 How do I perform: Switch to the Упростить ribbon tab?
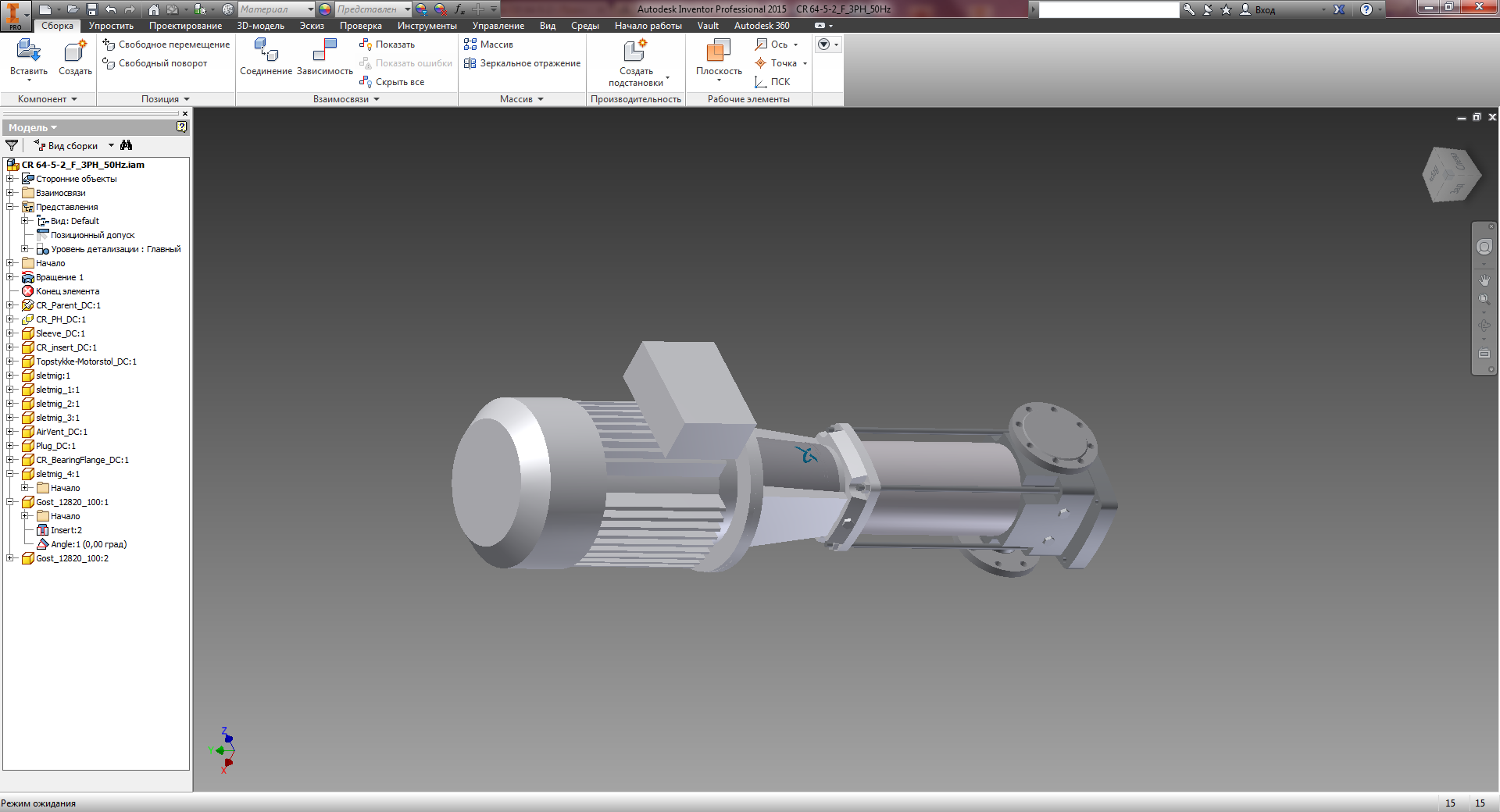click(x=111, y=26)
